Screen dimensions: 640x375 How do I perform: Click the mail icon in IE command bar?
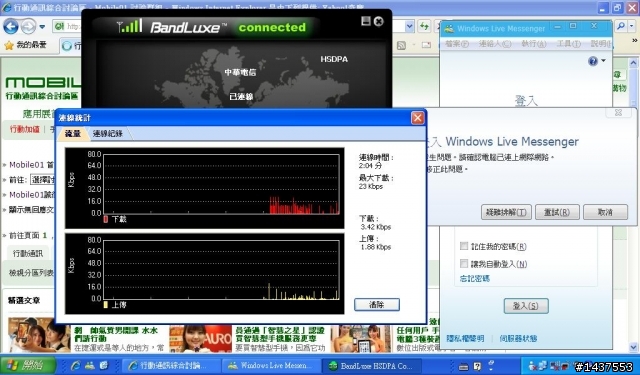[x=426, y=45]
